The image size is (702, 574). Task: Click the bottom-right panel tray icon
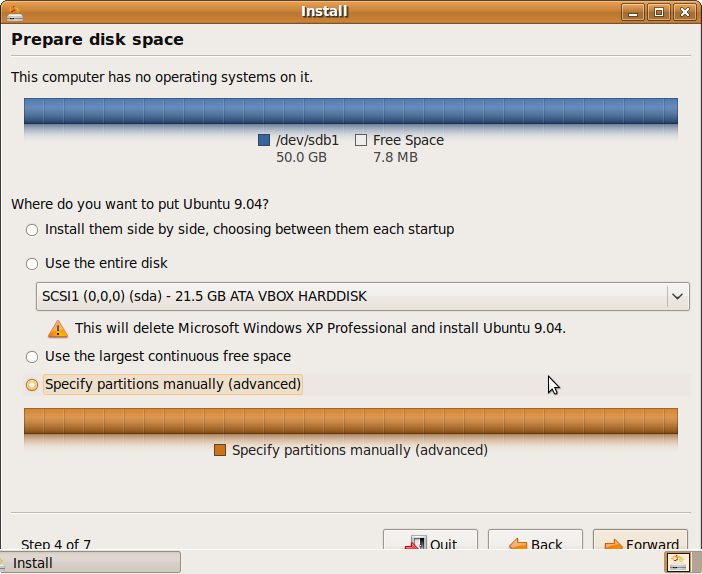[x=677, y=562]
